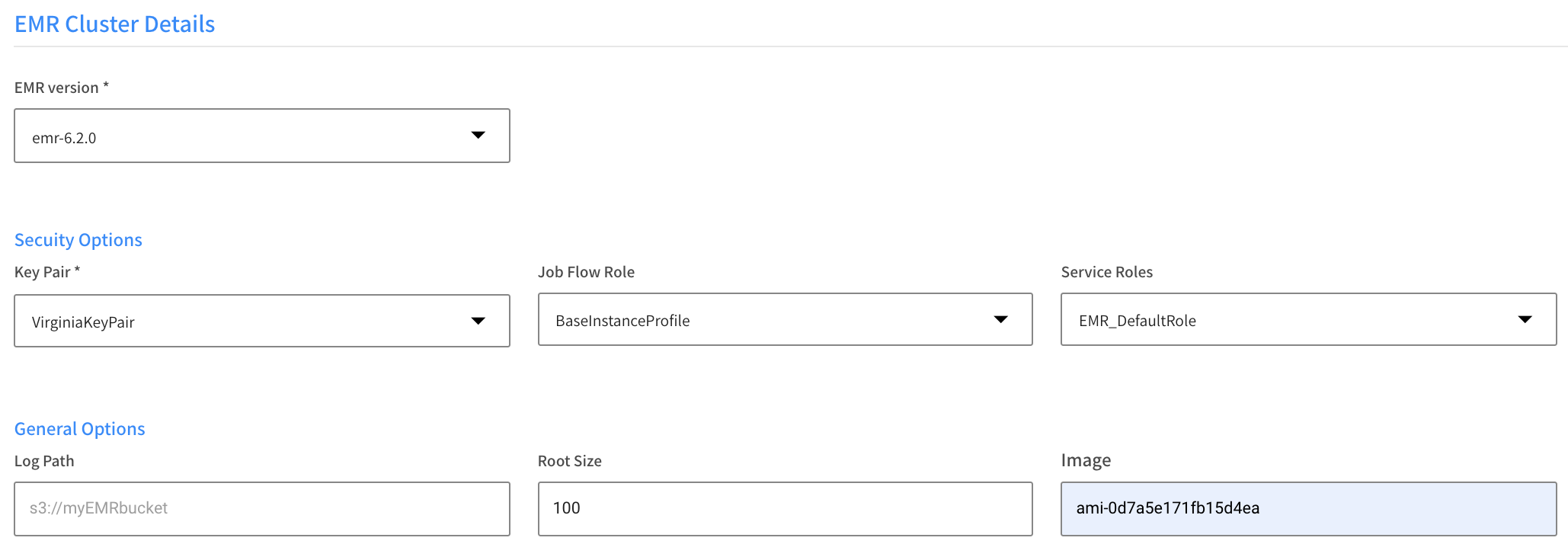
Task: Click the Service Roles label
Action: 1106,272
